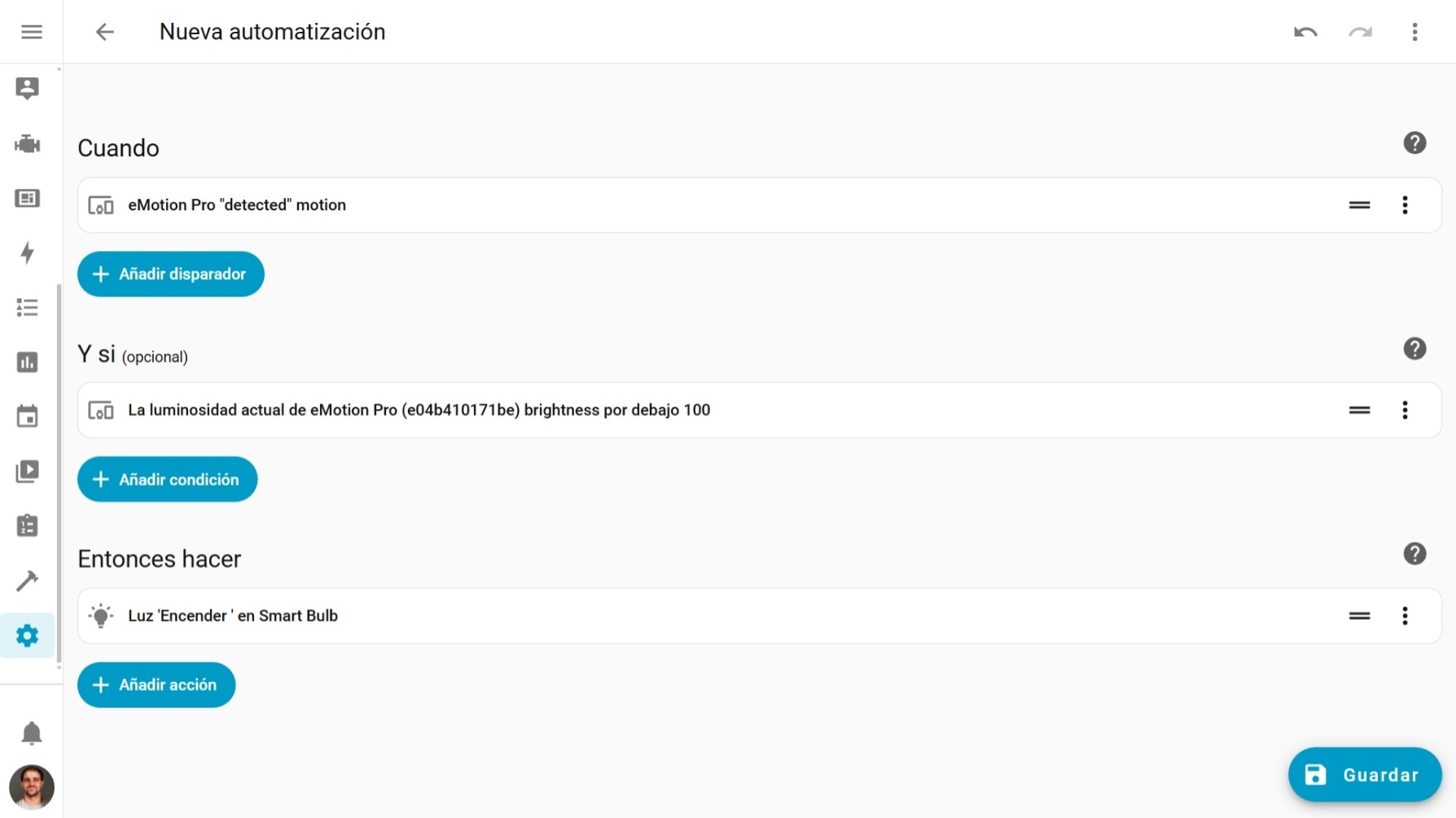Open options menu for eMotion Pro trigger
This screenshot has height=818, width=1456.
pyautogui.click(x=1405, y=205)
